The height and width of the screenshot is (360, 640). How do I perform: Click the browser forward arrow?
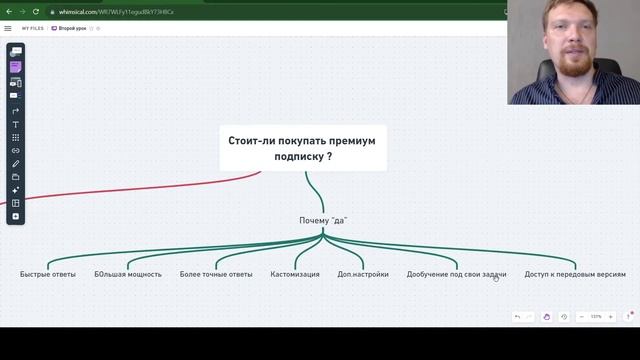tap(22, 12)
